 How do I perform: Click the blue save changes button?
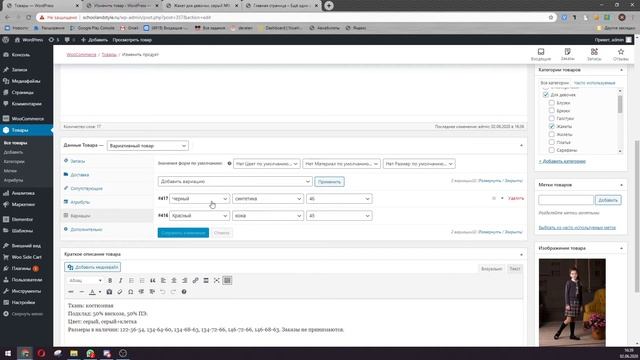(183, 233)
